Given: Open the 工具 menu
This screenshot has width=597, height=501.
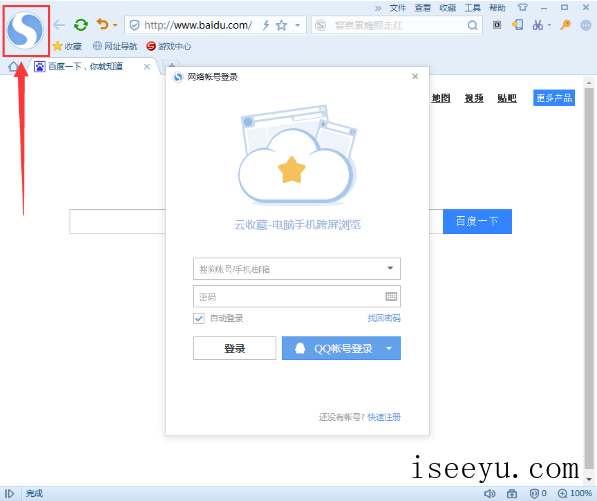Looking at the screenshot, I should click(x=472, y=8).
